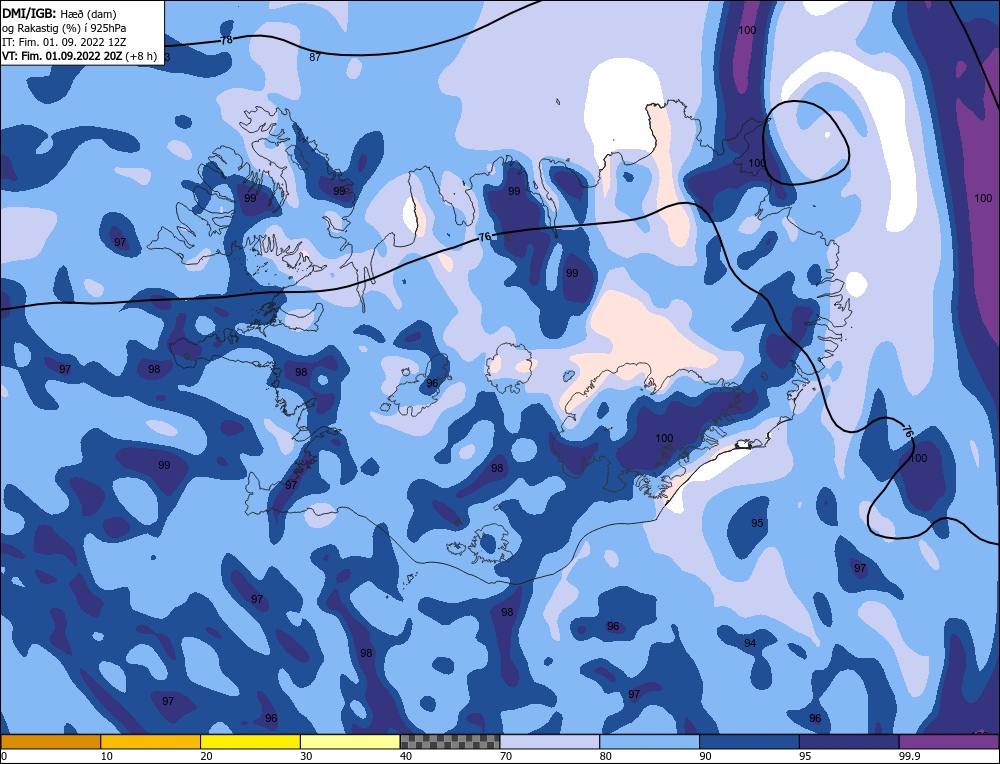
Task: Pick the light blue 80–90 legend swatch
Action: (x=650, y=741)
